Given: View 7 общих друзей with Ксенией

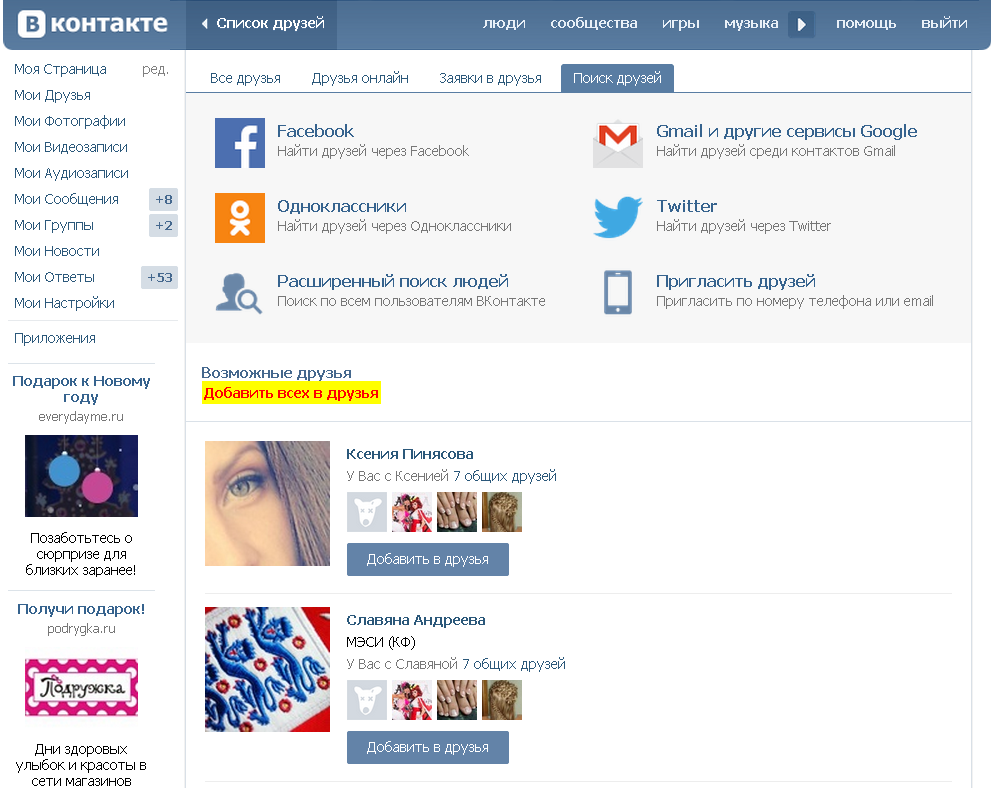Looking at the screenshot, I should tap(505, 476).
